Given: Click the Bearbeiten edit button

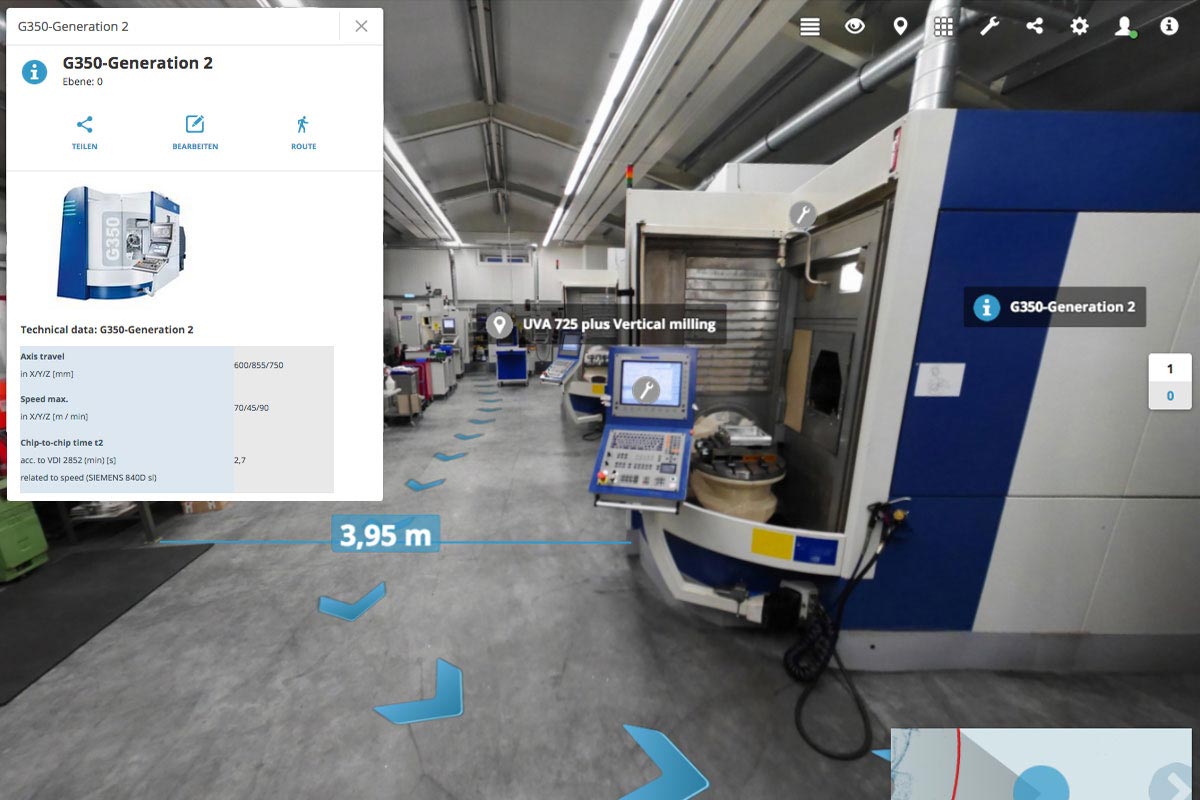Looking at the screenshot, I should 195,132.
